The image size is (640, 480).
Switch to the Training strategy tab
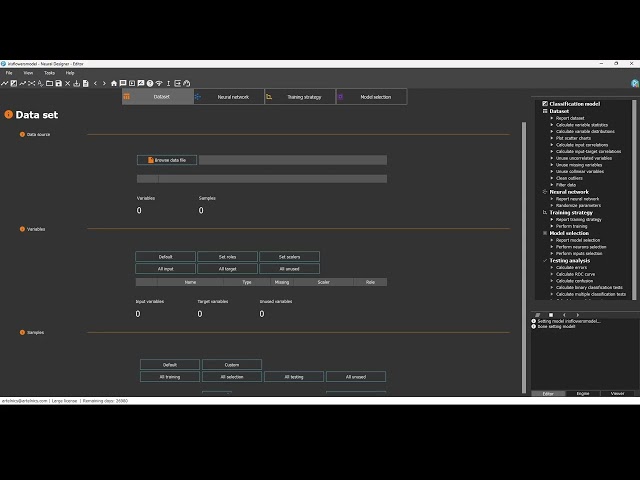(300, 97)
